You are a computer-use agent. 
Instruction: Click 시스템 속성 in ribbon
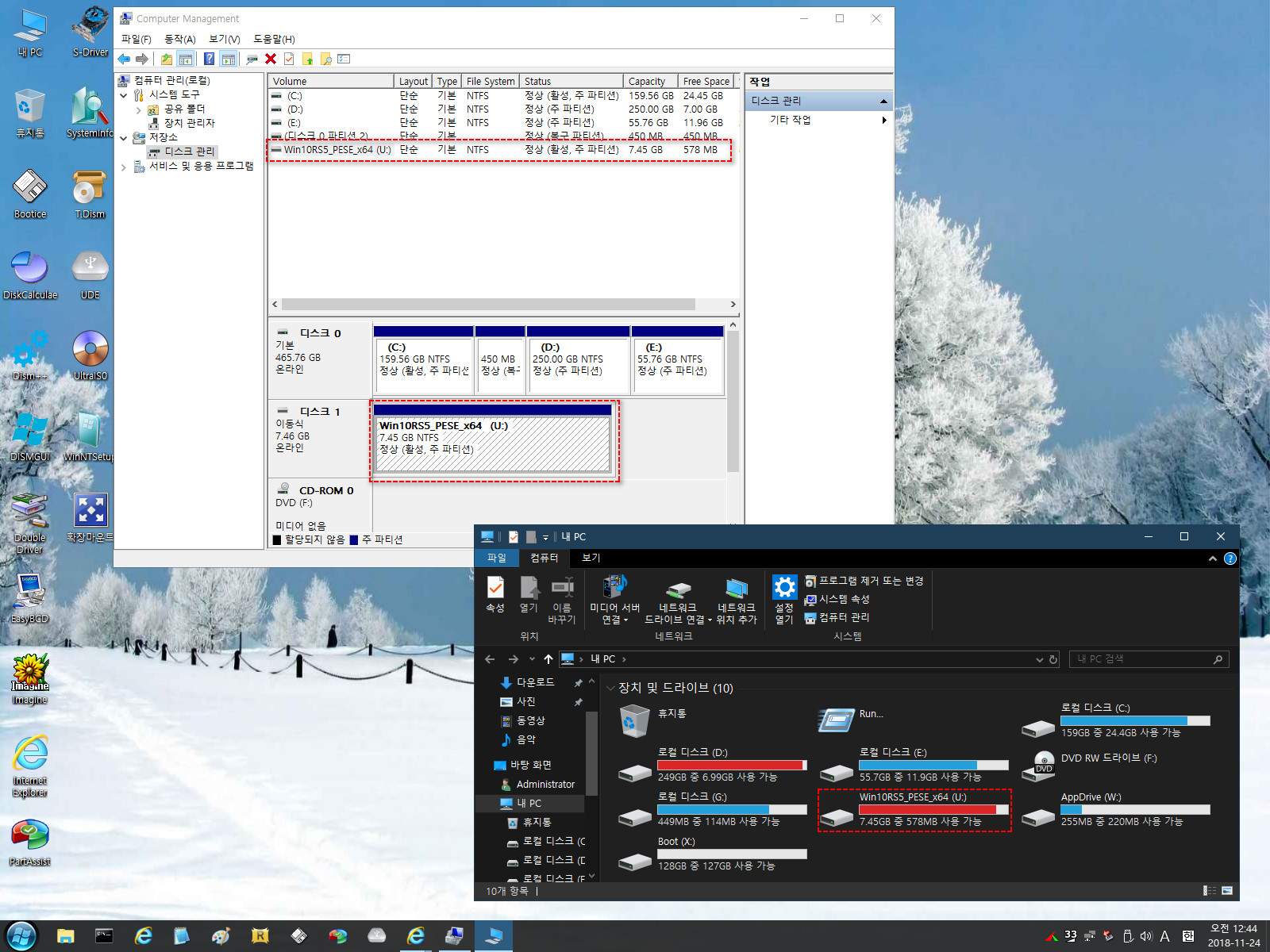(x=837, y=600)
